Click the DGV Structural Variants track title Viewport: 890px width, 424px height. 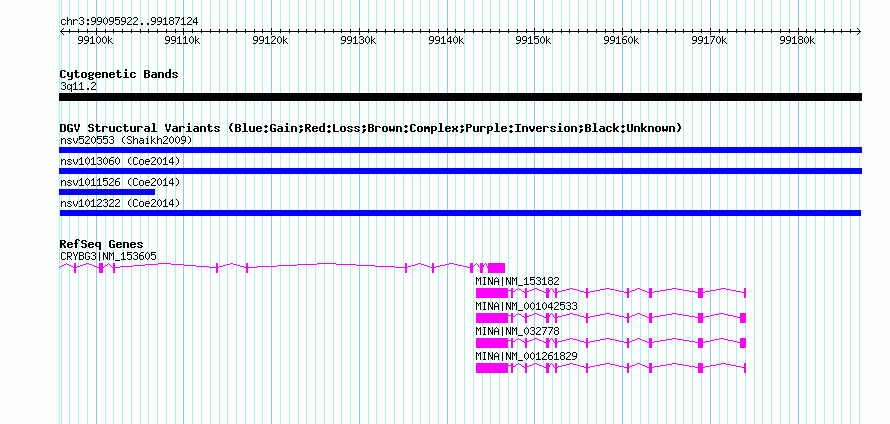tap(371, 128)
